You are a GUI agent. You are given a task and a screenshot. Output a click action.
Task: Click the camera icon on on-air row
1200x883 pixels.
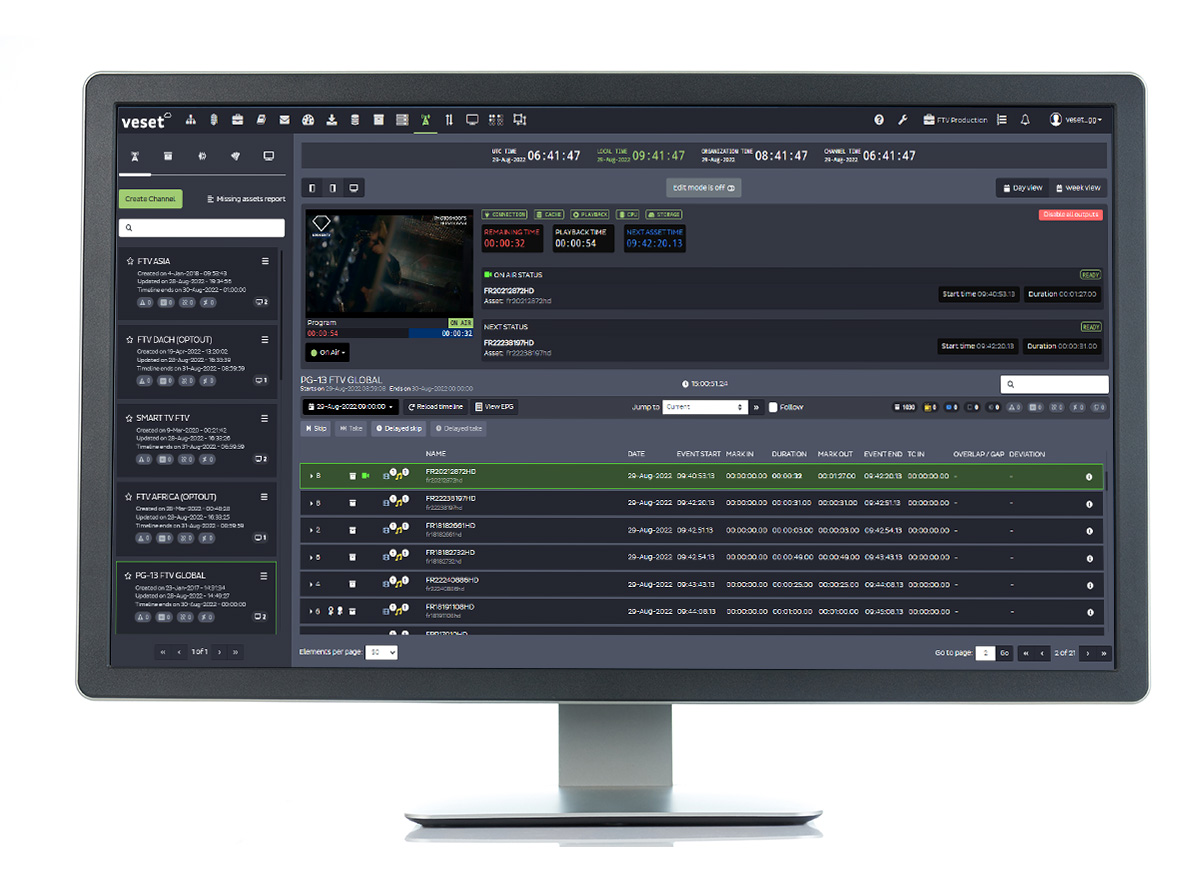(365, 476)
